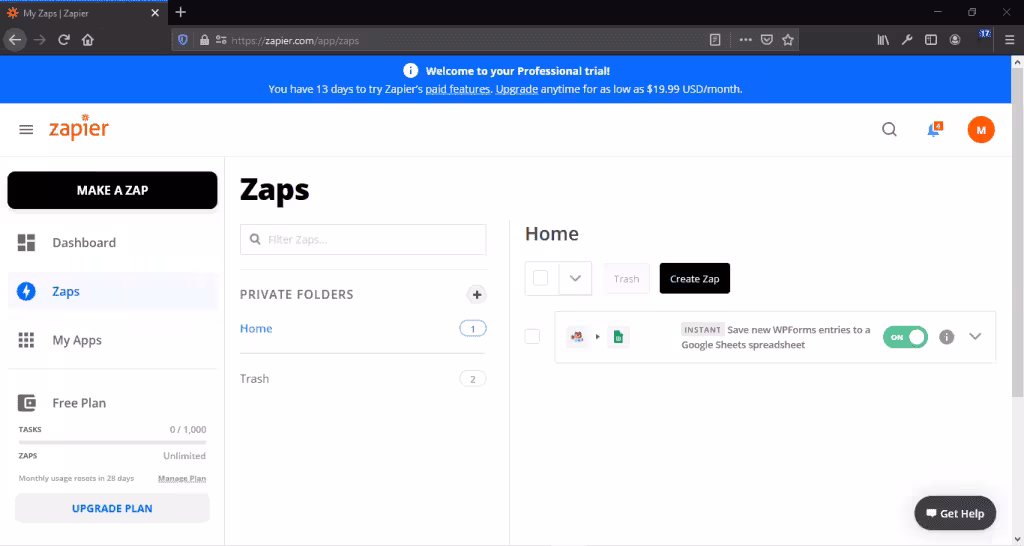This screenshot has height=546, width=1024.
Task: Click the info icon in the trial banner
Action: pyautogui.click(x=410, y=71)
